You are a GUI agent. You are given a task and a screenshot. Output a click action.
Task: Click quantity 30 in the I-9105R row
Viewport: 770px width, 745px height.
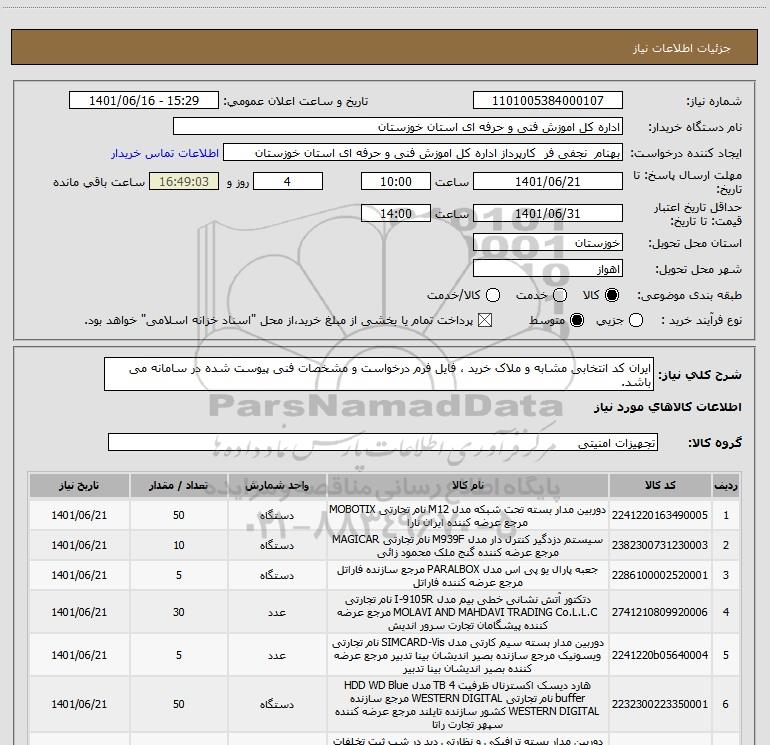pos(179,612)
